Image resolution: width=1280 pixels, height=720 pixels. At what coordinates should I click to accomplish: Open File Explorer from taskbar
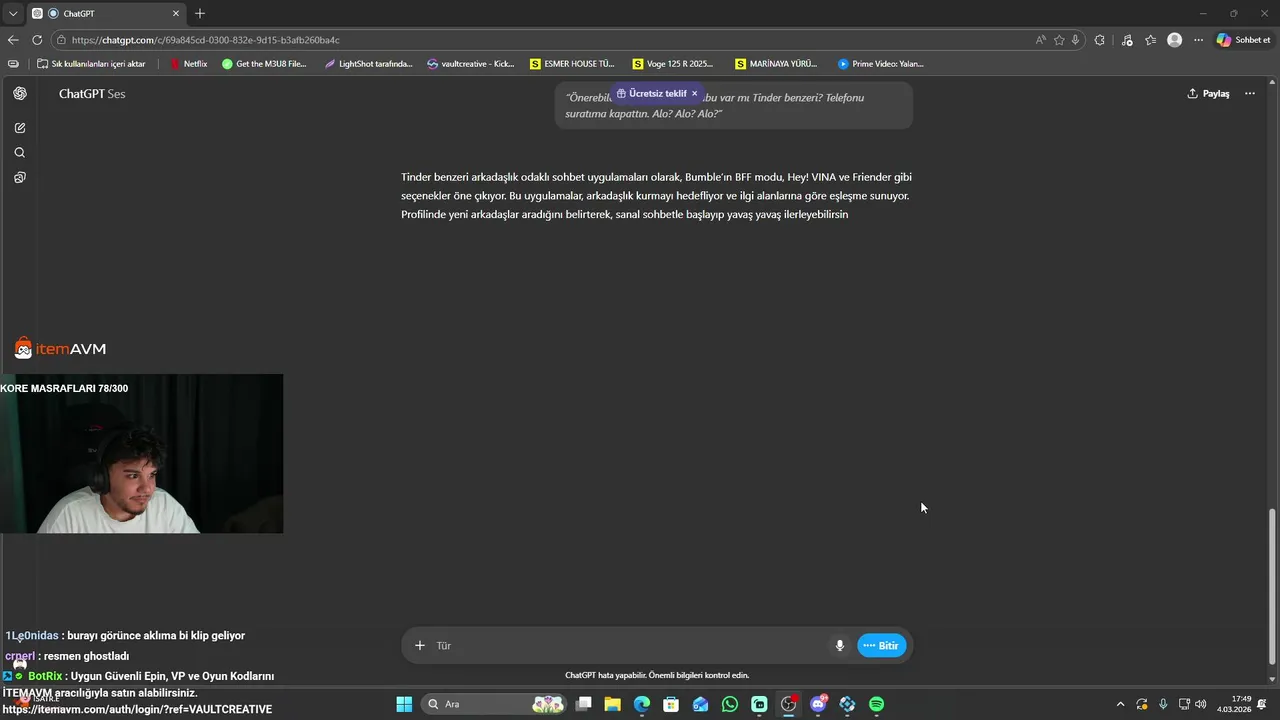(613, 704)
